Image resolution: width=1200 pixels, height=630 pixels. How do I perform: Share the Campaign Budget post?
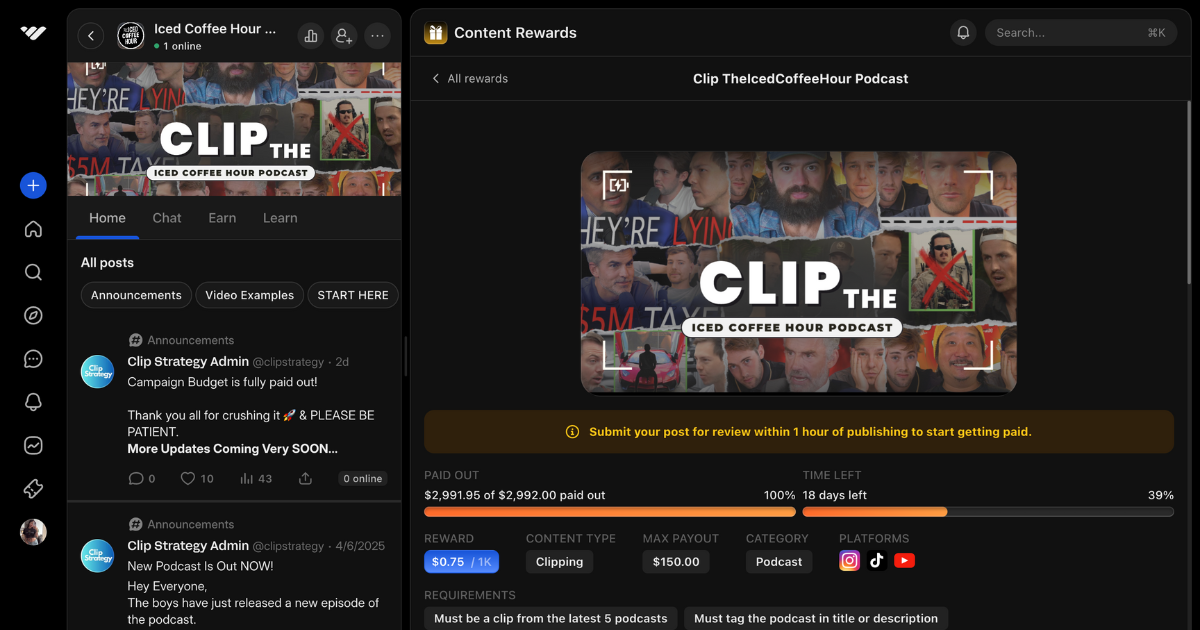click(305, 479)
